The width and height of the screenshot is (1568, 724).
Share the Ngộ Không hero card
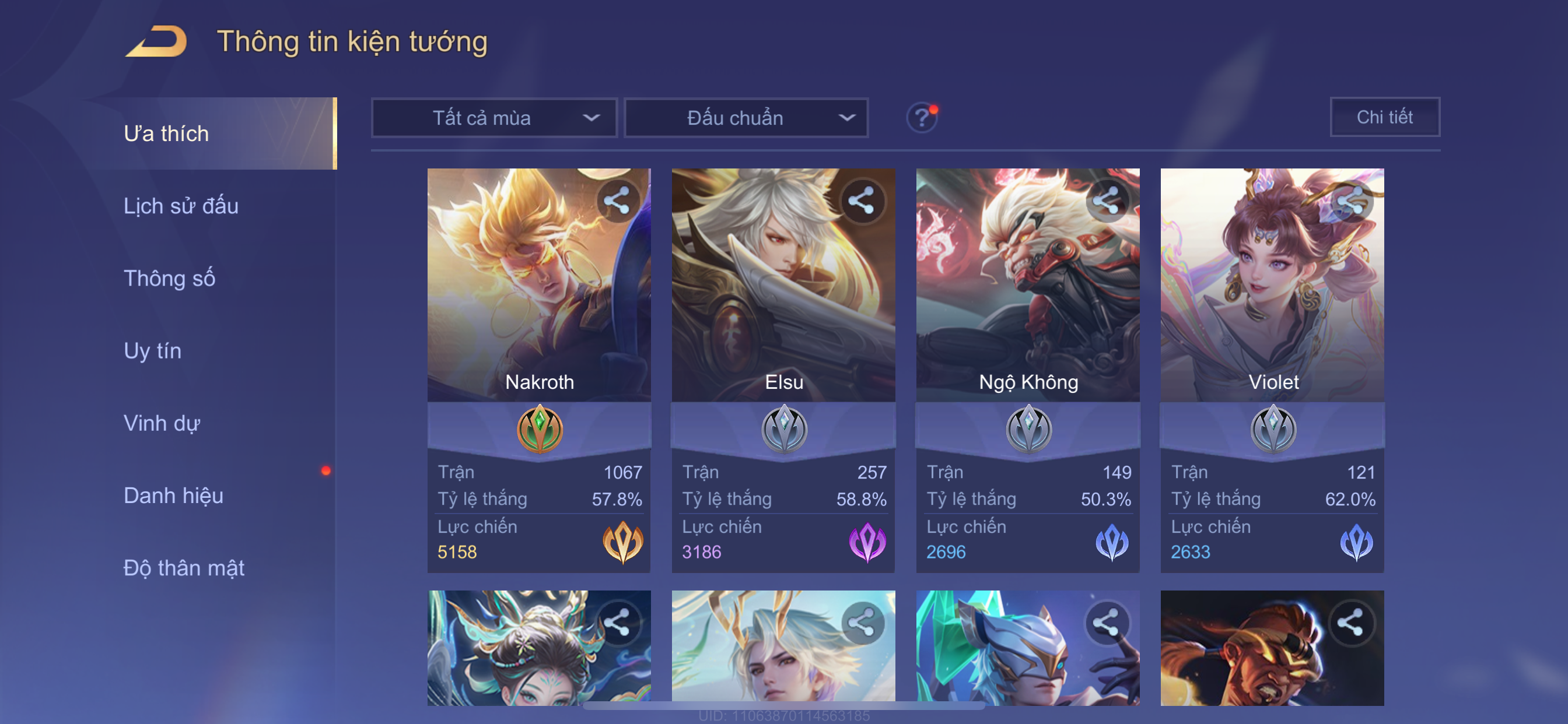point(1106,201)
